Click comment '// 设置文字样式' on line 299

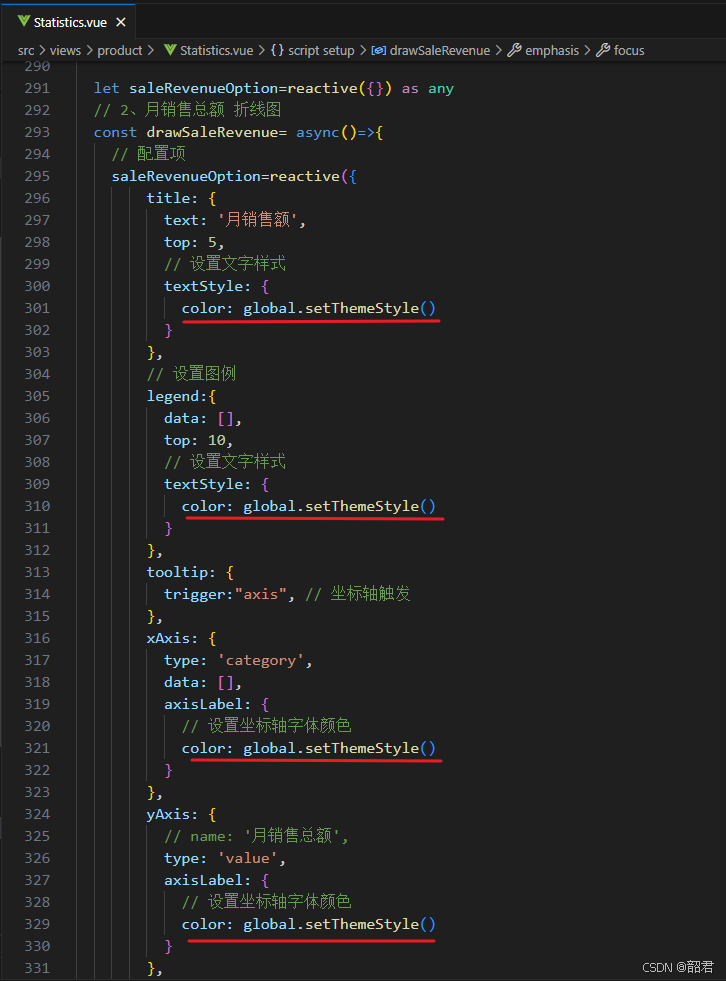tap(225, 263)
